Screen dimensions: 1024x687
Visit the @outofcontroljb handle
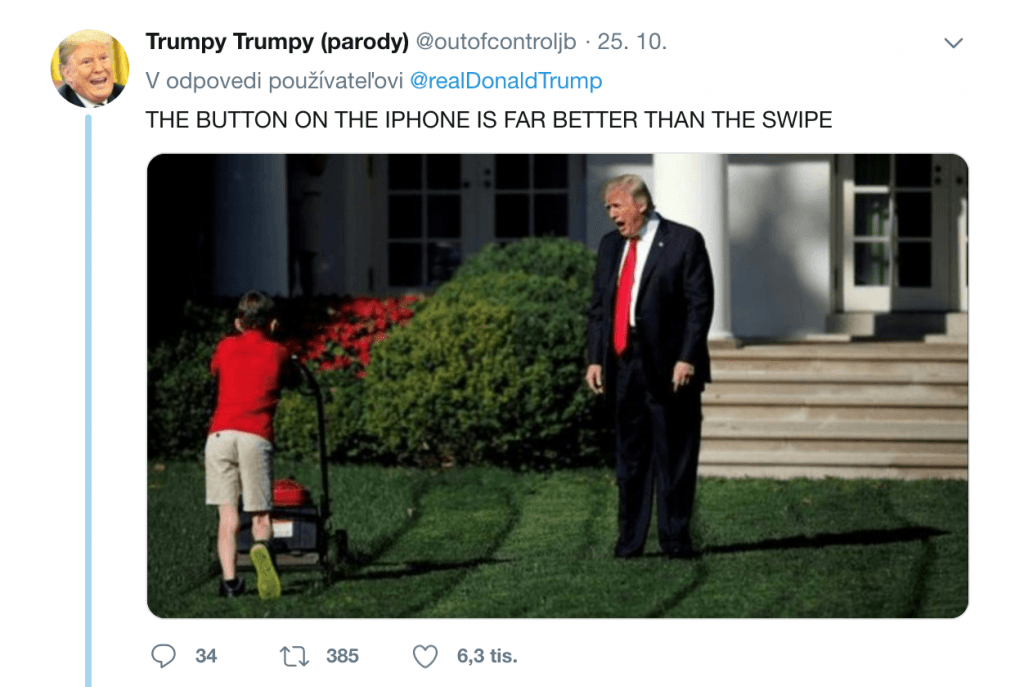(496, 41)
